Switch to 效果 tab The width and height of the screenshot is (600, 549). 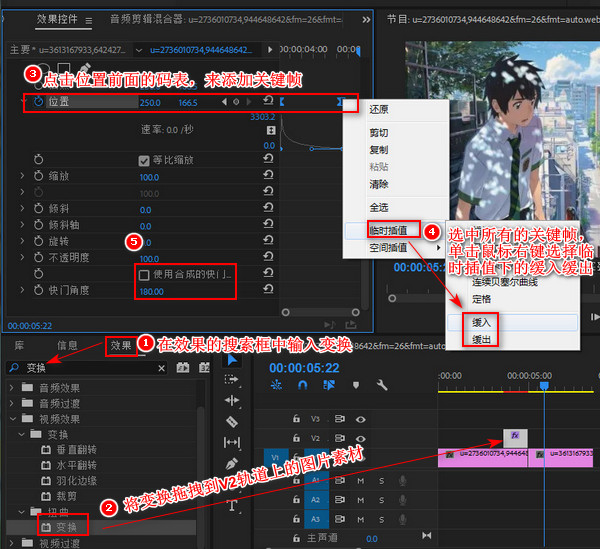121,346
